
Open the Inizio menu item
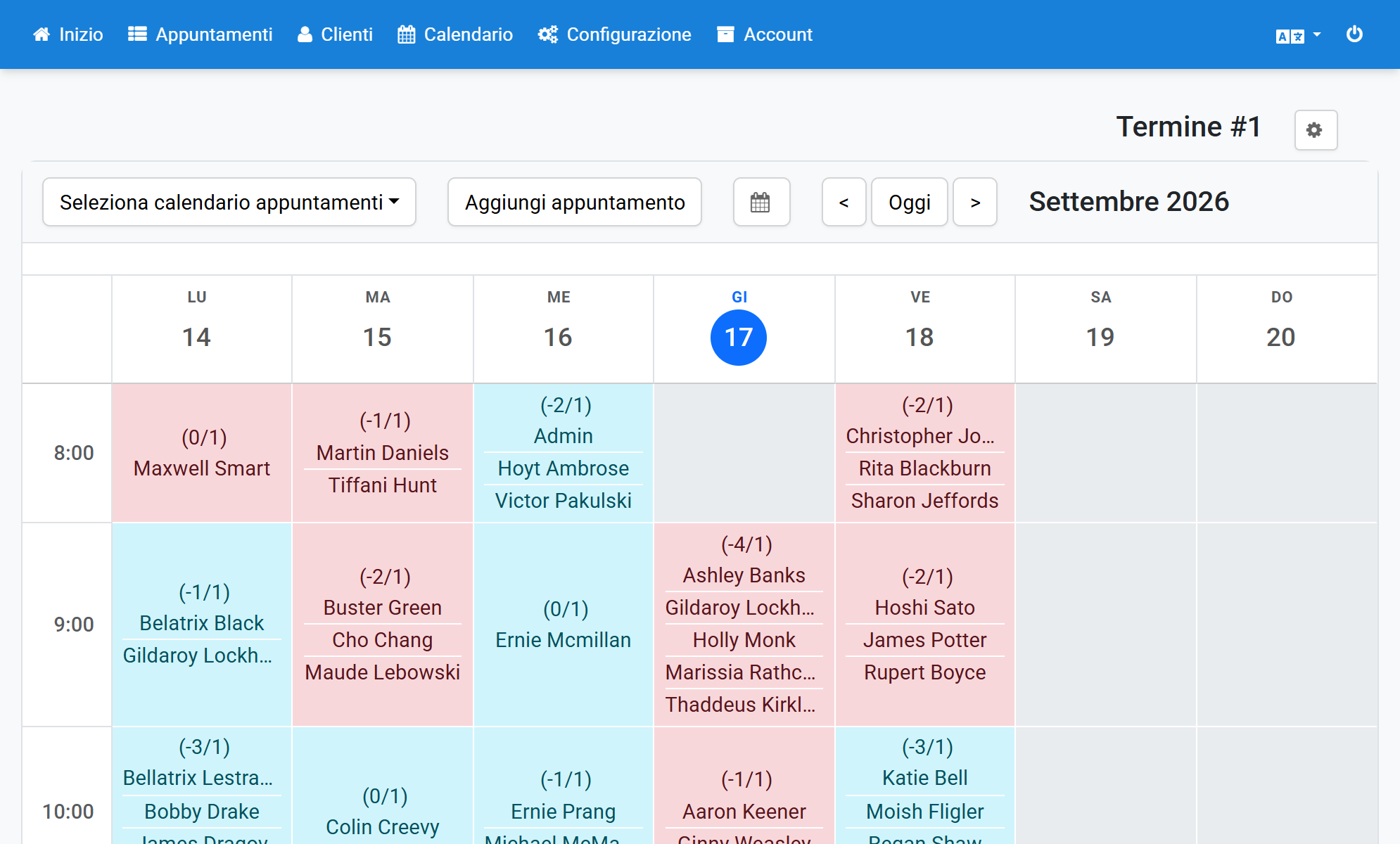coord(68,34)
